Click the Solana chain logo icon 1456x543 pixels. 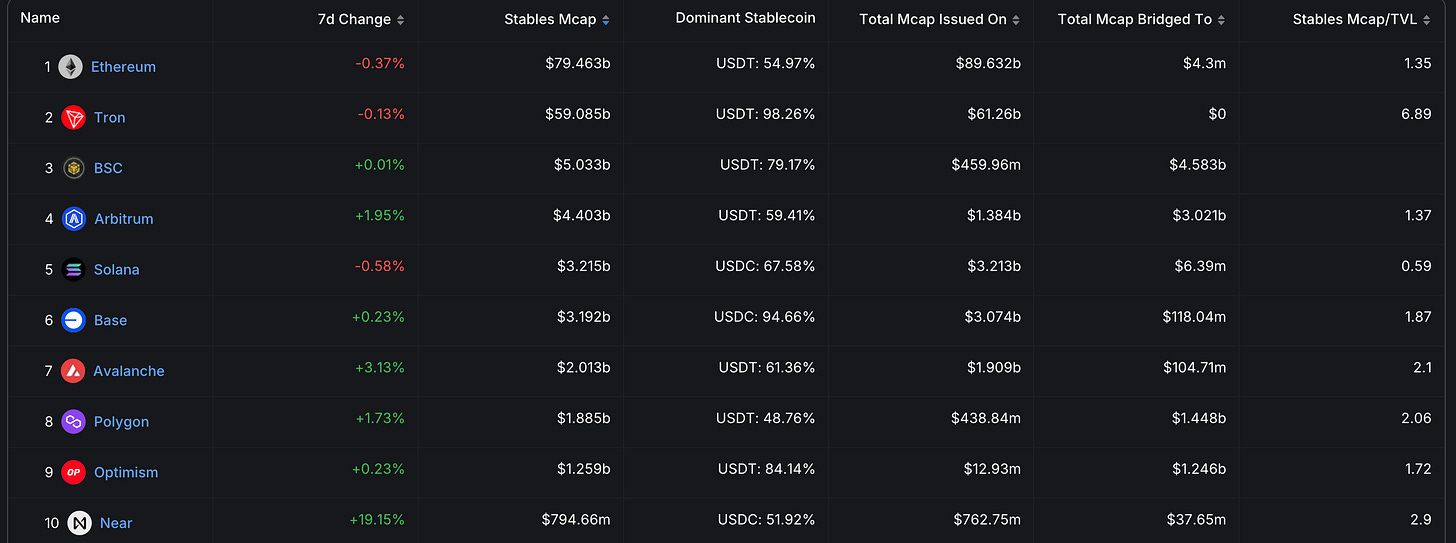pos(73,270)
